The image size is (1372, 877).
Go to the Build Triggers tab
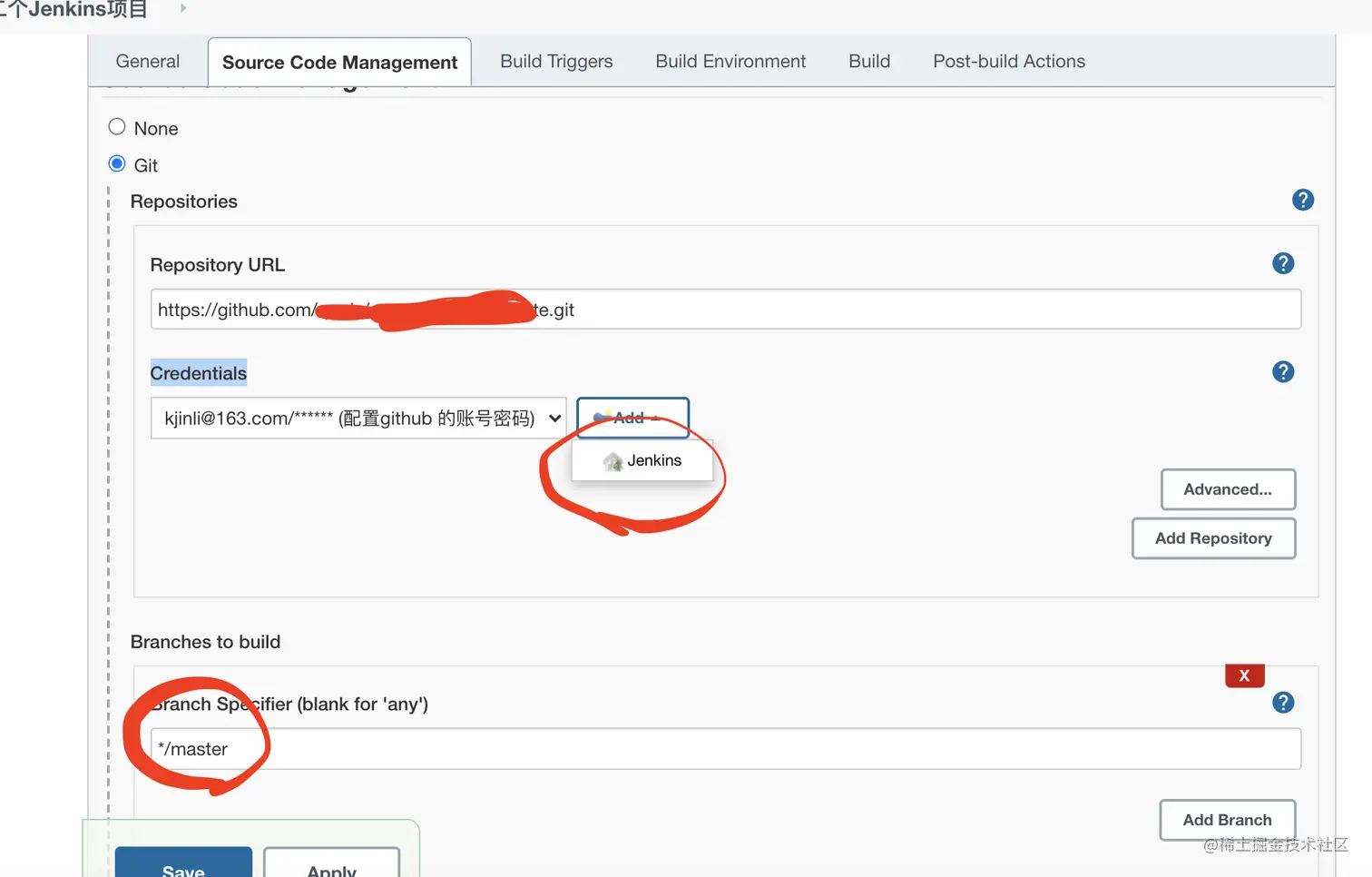tap(556, 61)
